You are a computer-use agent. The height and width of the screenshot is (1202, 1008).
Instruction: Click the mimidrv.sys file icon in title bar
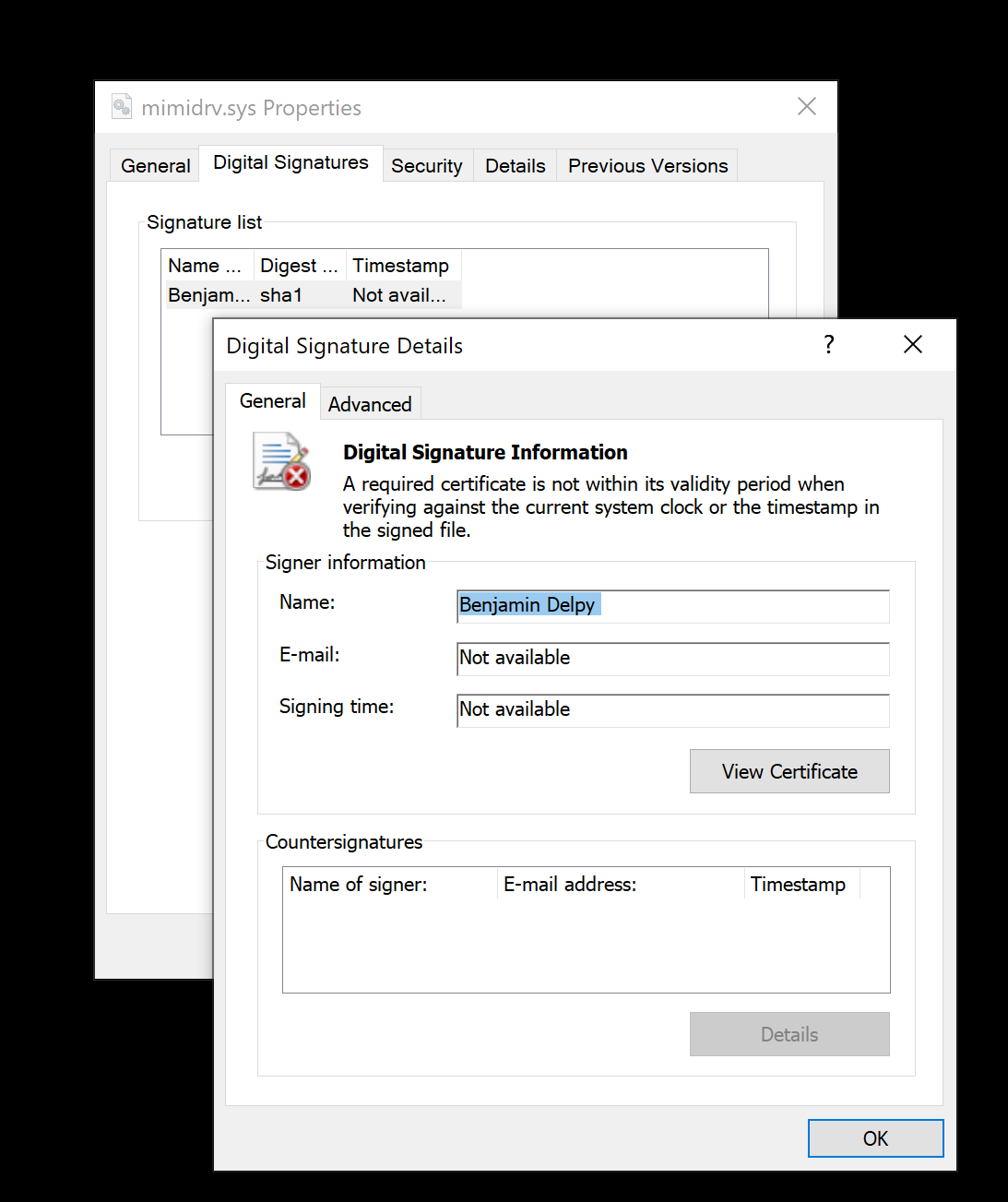[122, 107]
